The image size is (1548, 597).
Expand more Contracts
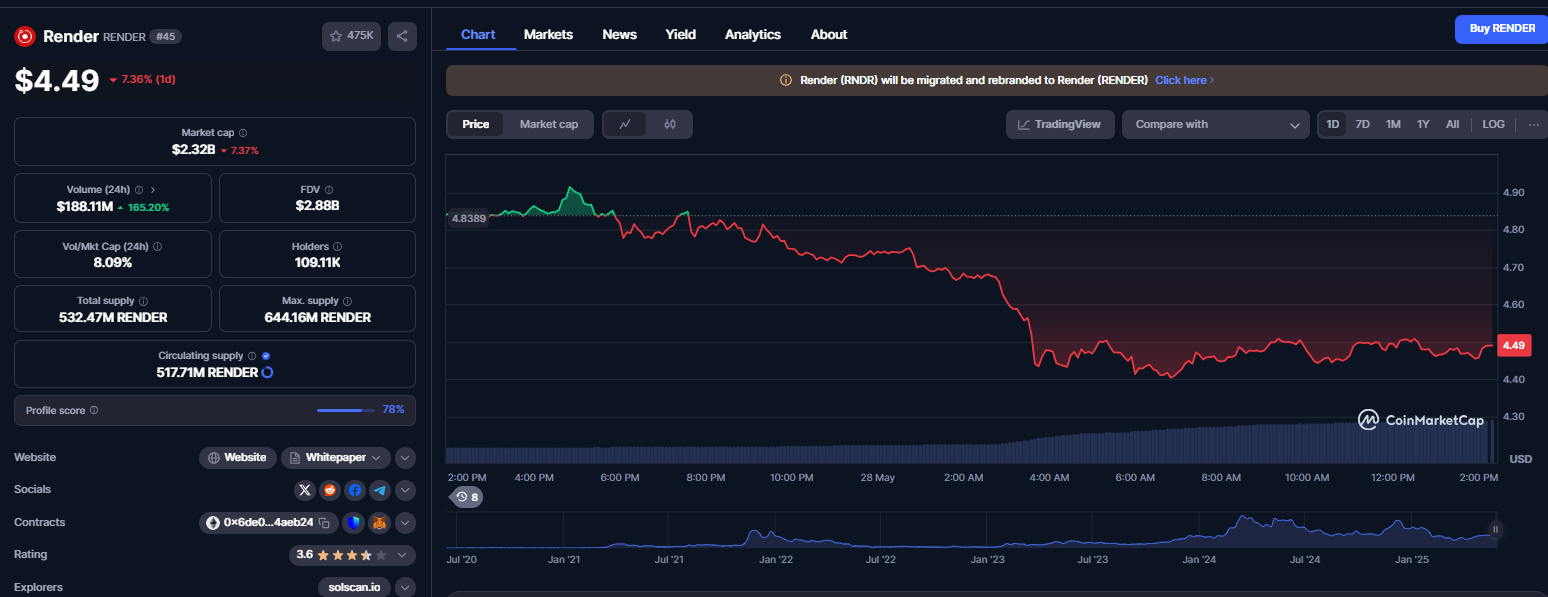coord(405,523)
